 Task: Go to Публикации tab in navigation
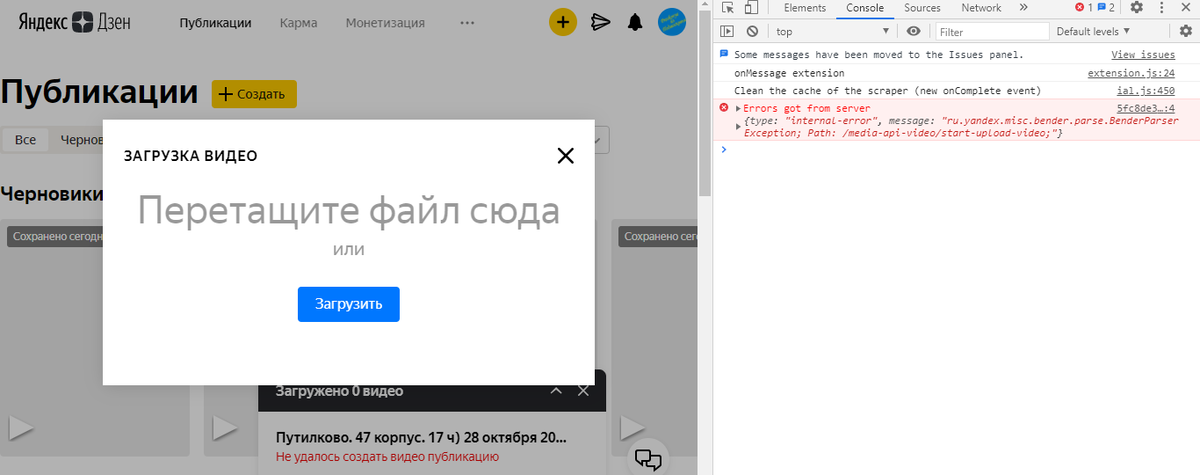(215, 22)
